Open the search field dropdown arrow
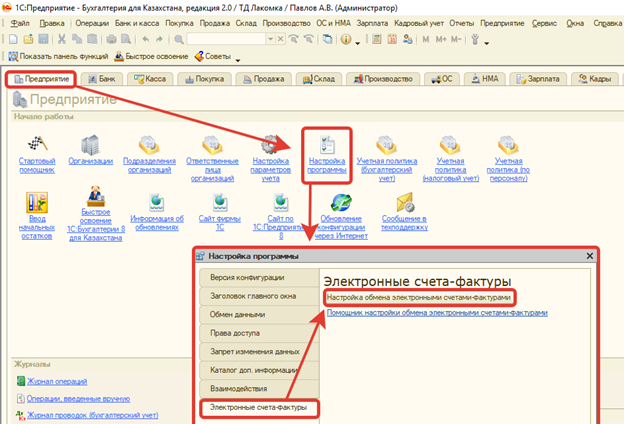Screen dimensions: 626x424 (270, 39)
